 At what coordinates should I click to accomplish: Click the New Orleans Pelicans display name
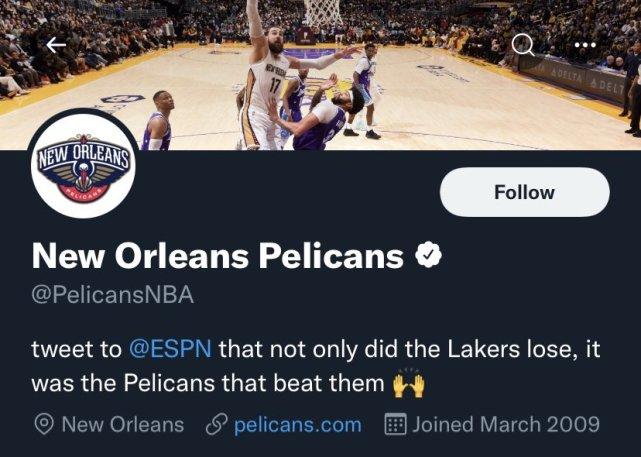pyautogui.click(x=218, y=257)
